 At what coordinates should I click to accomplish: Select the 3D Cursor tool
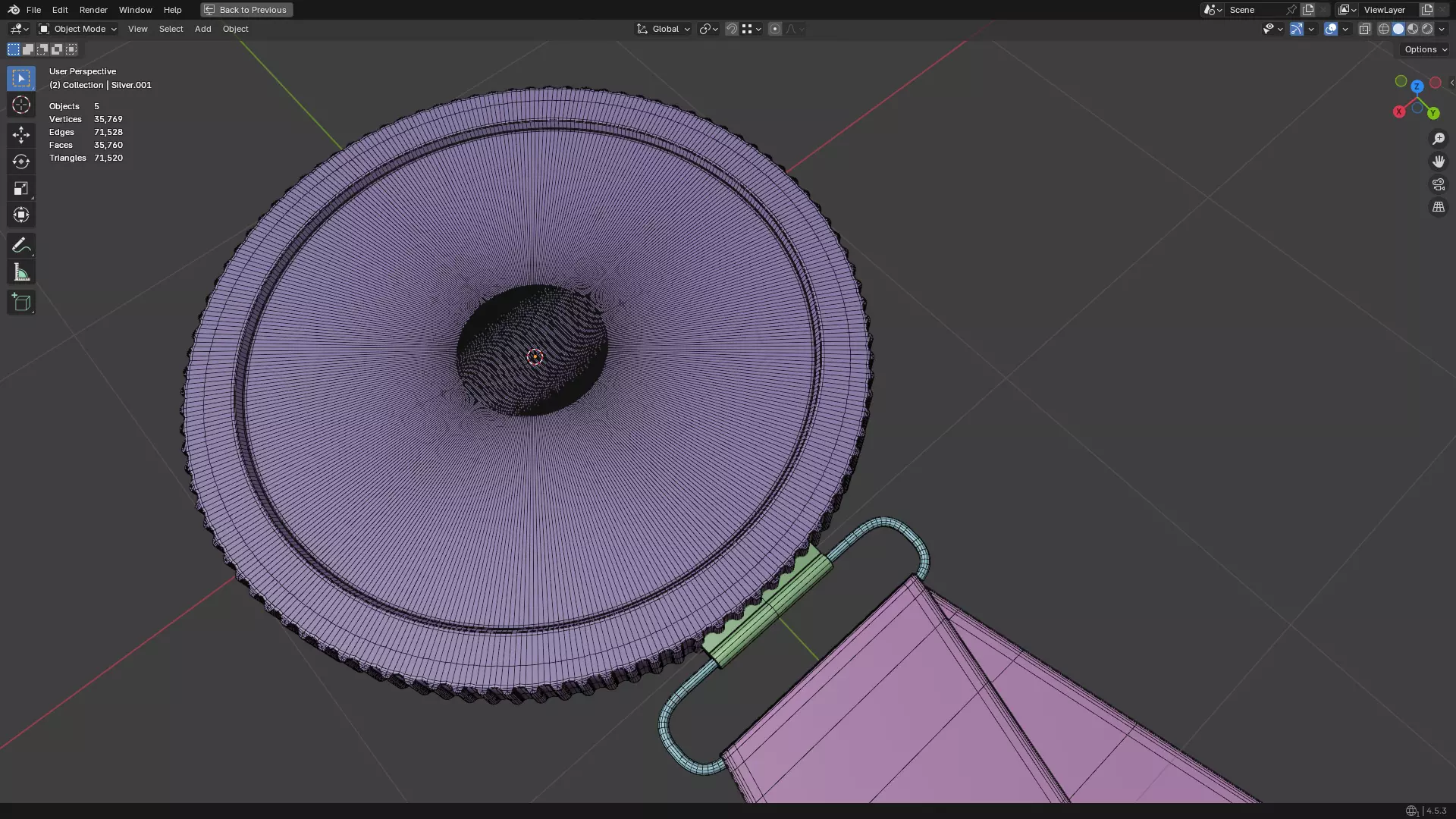[21, 105]
